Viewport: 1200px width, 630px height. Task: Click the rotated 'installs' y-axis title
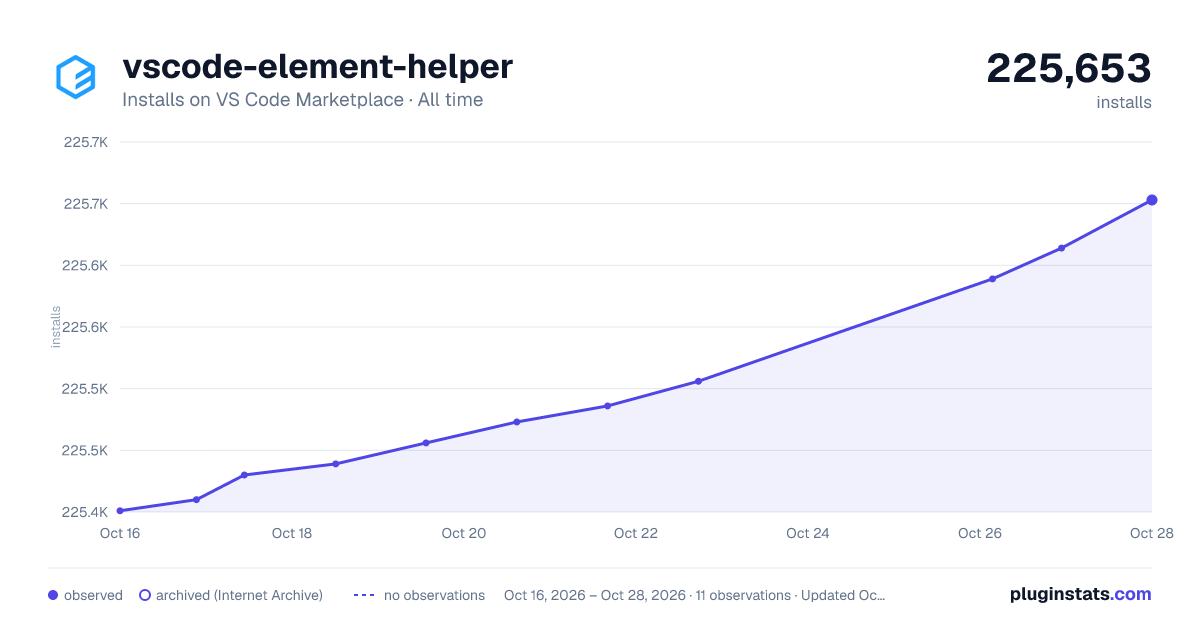click(x=56, y=327)
